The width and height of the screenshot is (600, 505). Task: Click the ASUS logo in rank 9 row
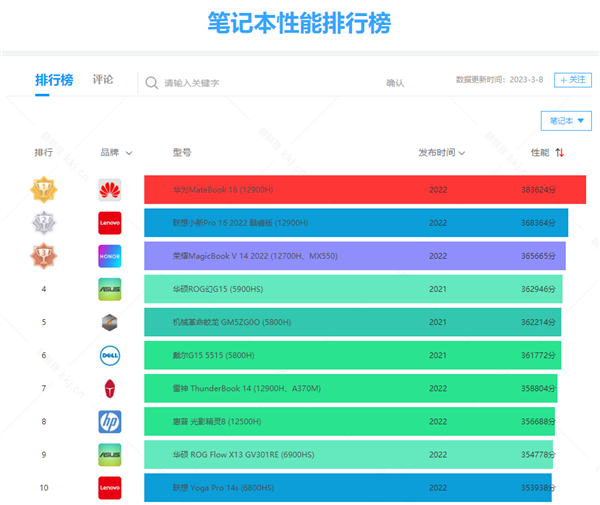pos(110,454)
